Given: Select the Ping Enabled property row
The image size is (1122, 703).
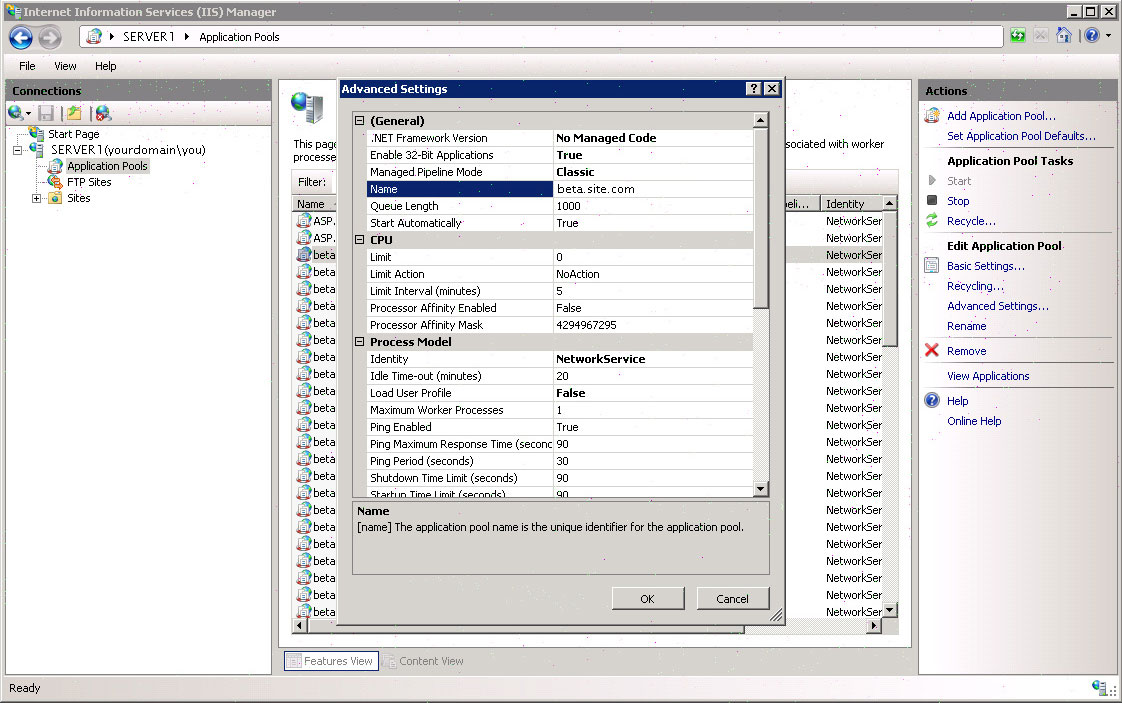Looking at the screenshot, I should click(x=560, y=427).
